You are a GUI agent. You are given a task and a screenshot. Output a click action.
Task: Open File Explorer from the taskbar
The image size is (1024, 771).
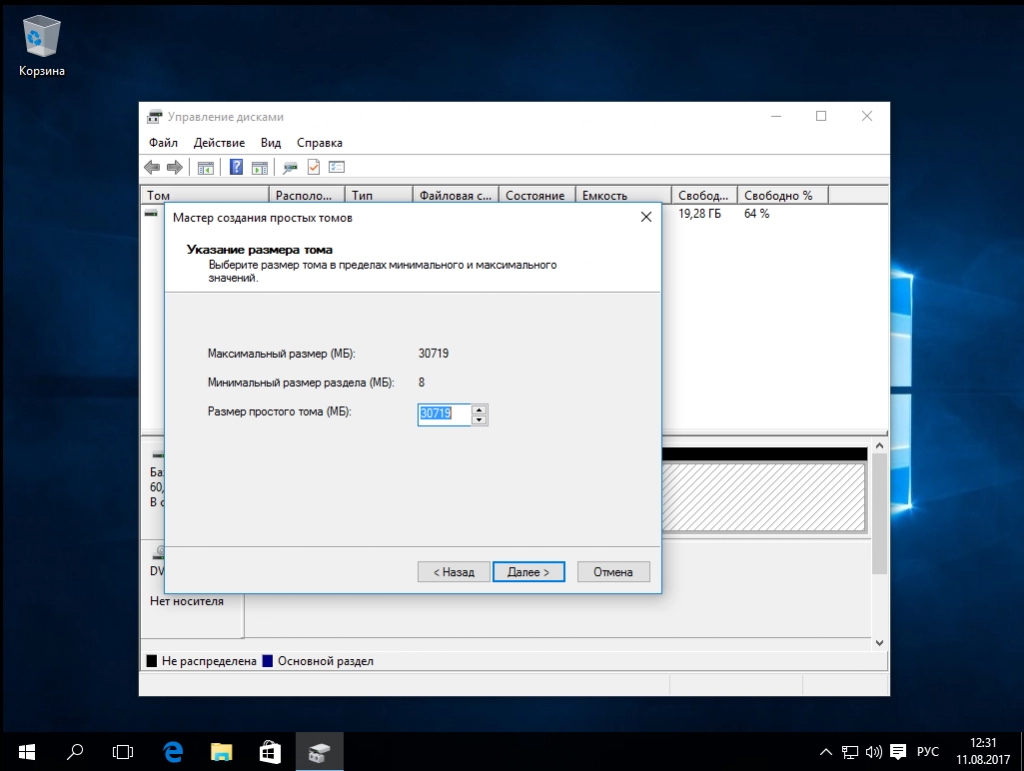[221, 751]
